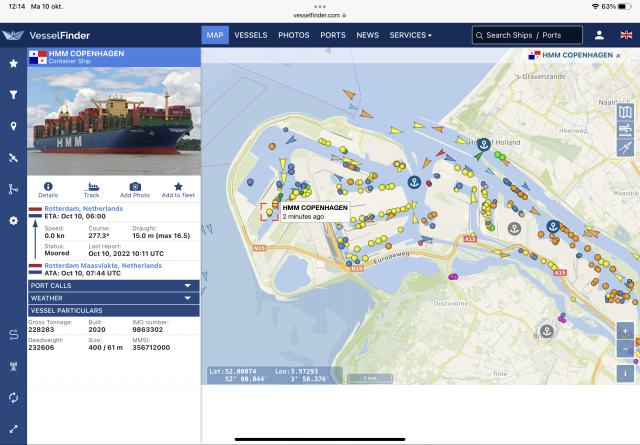This screenshot has width=640, height=445.
Task: Open PHOTOS tab
Action: click(x=293, y=35)
